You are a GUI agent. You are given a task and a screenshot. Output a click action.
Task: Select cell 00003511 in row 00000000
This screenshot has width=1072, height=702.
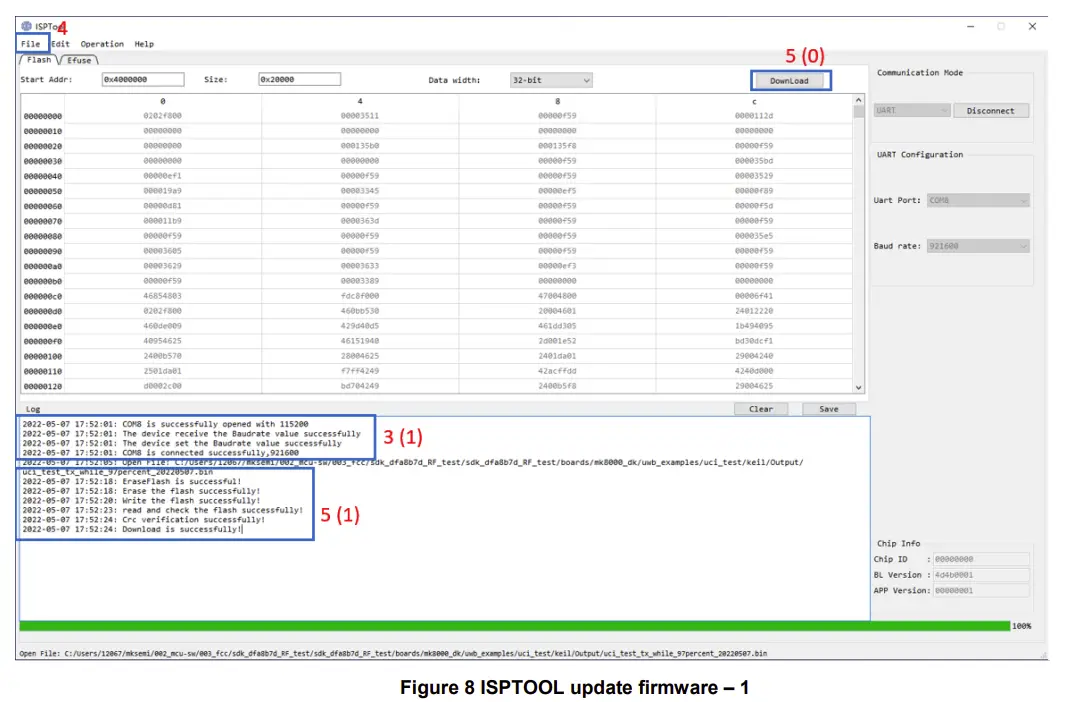pos(360,116)
